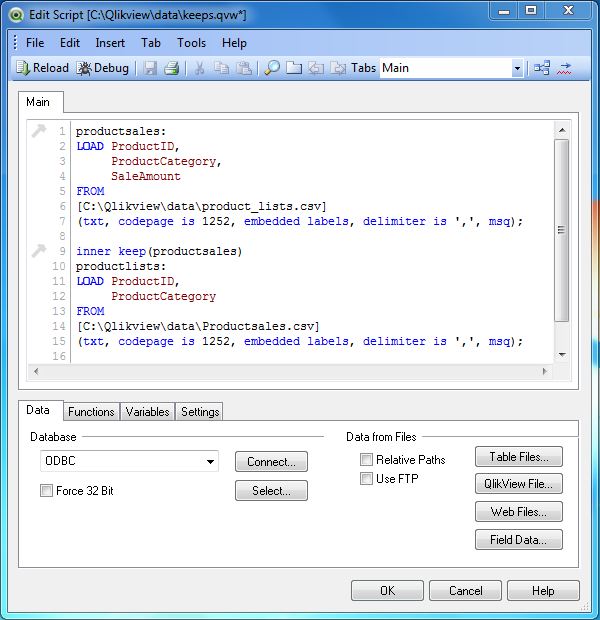
Task: Open the Help menu
Action: 234,43
